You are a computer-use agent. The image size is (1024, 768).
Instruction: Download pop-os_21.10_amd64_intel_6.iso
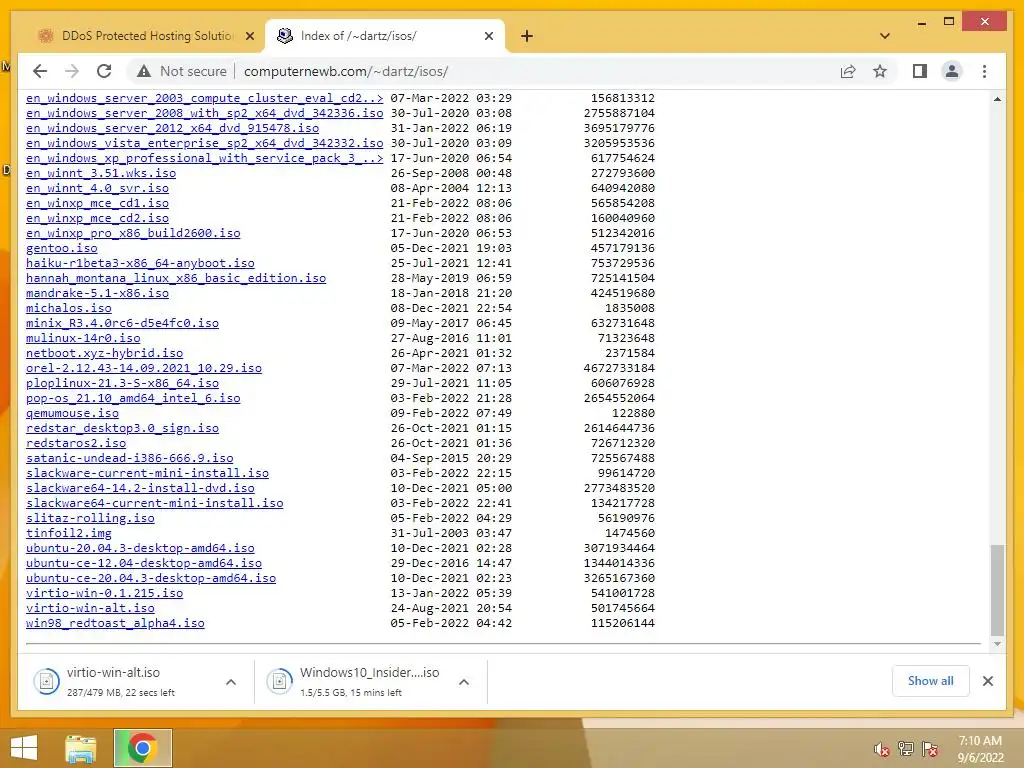click(x=133, y=398)
